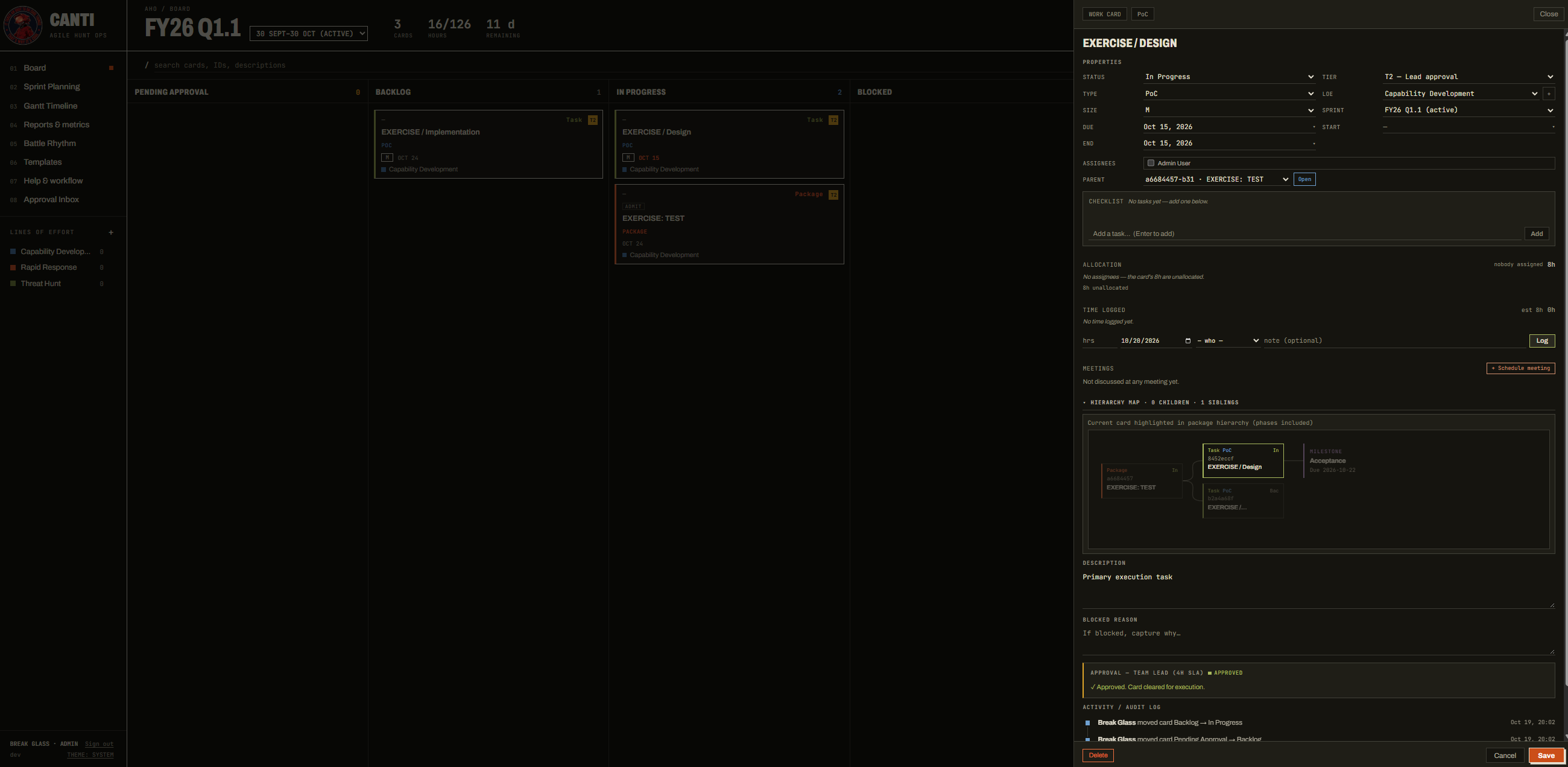Open Gantt Timeline in sidebar
Viewport: 1568px width, 767px height.
coord(51,106)
